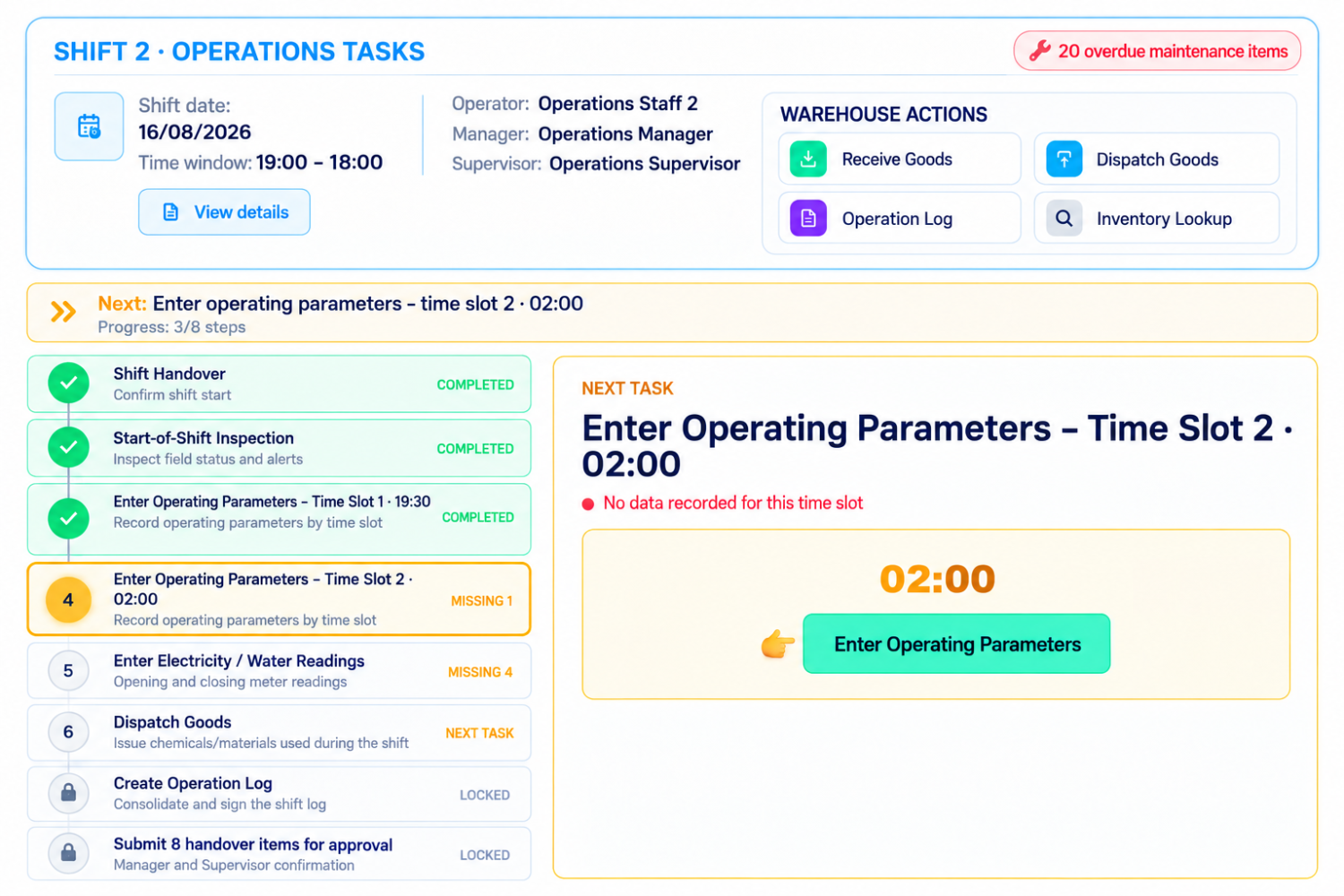Click the orange 02:00 time display

(x=937, y=579)
